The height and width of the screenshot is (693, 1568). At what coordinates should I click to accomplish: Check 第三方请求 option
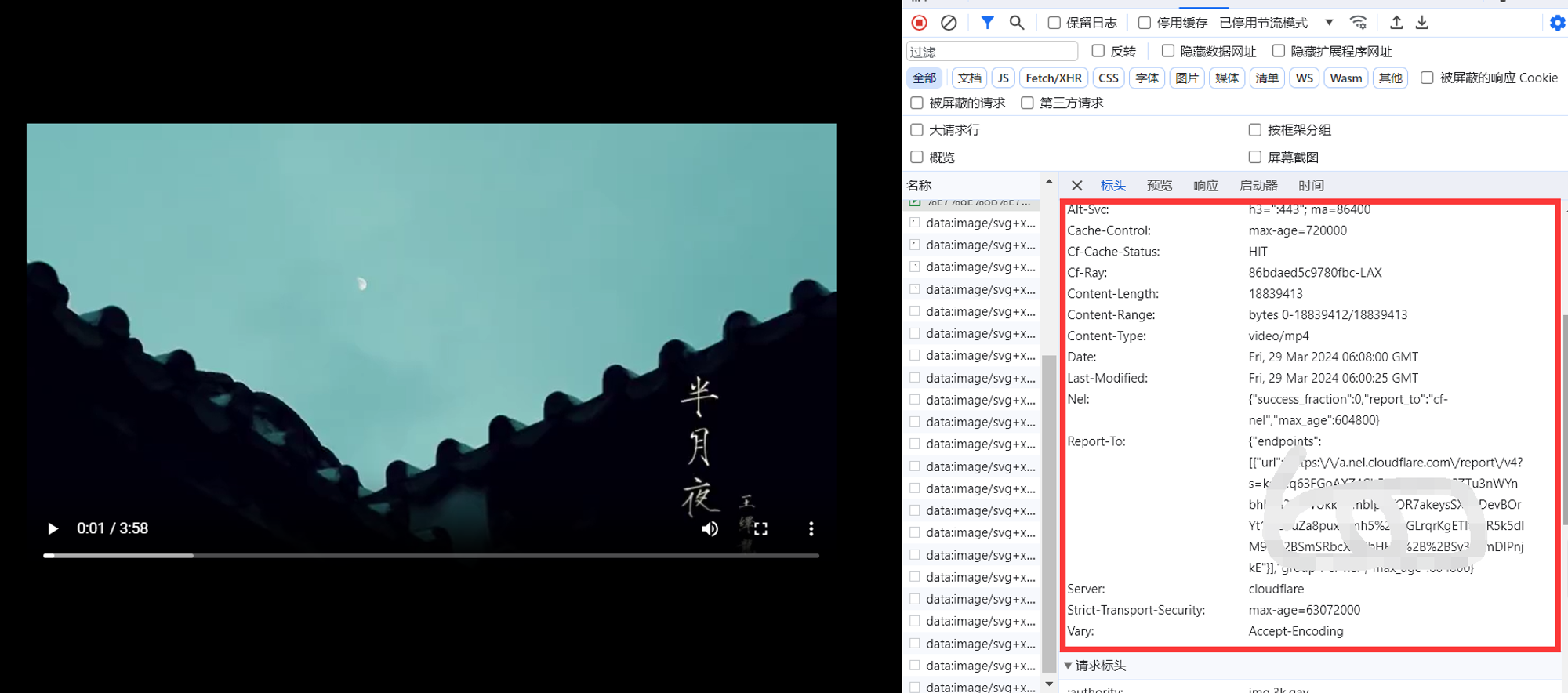pos(1027,103)
